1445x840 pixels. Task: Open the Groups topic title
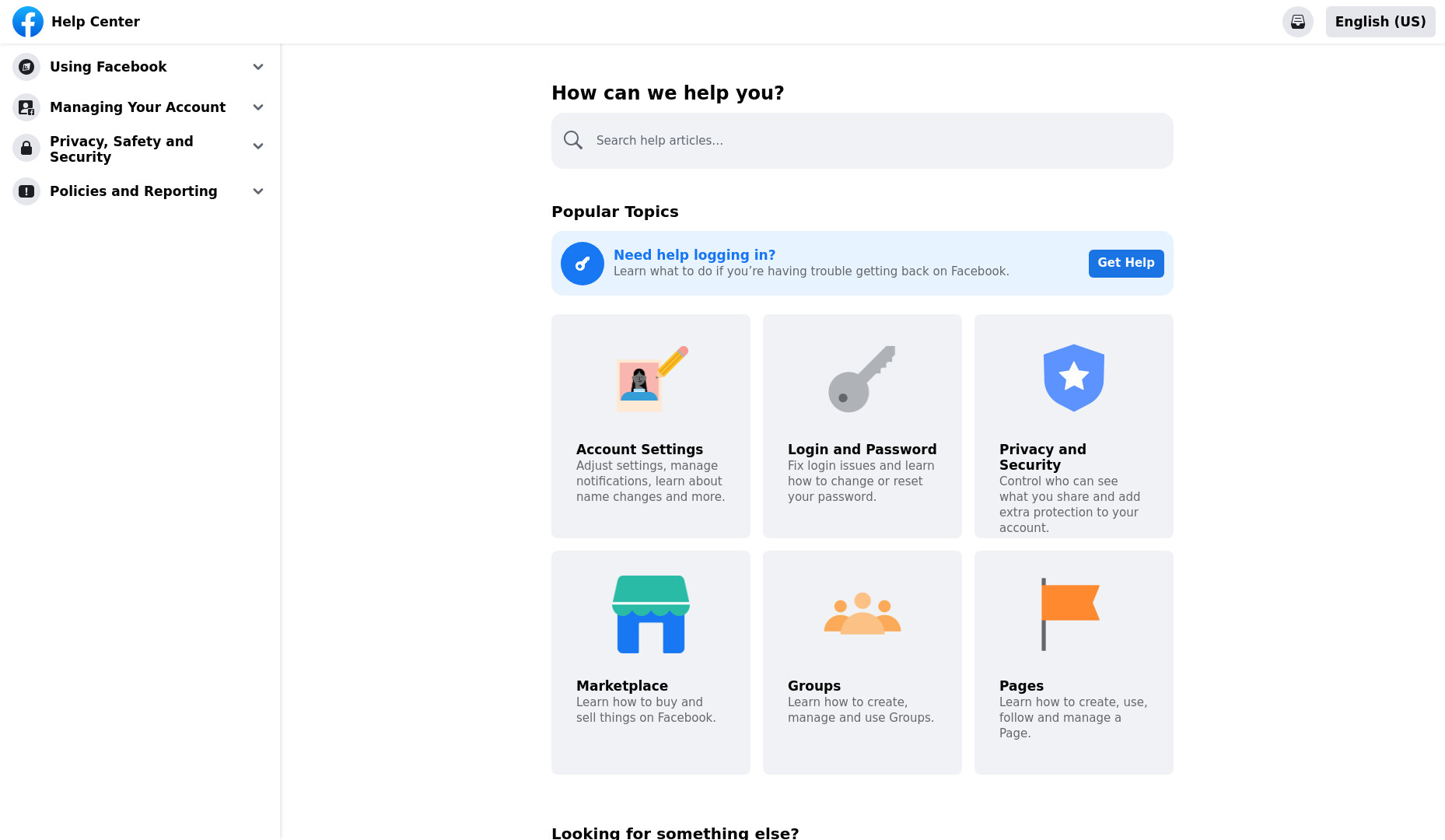click(814, 686)
